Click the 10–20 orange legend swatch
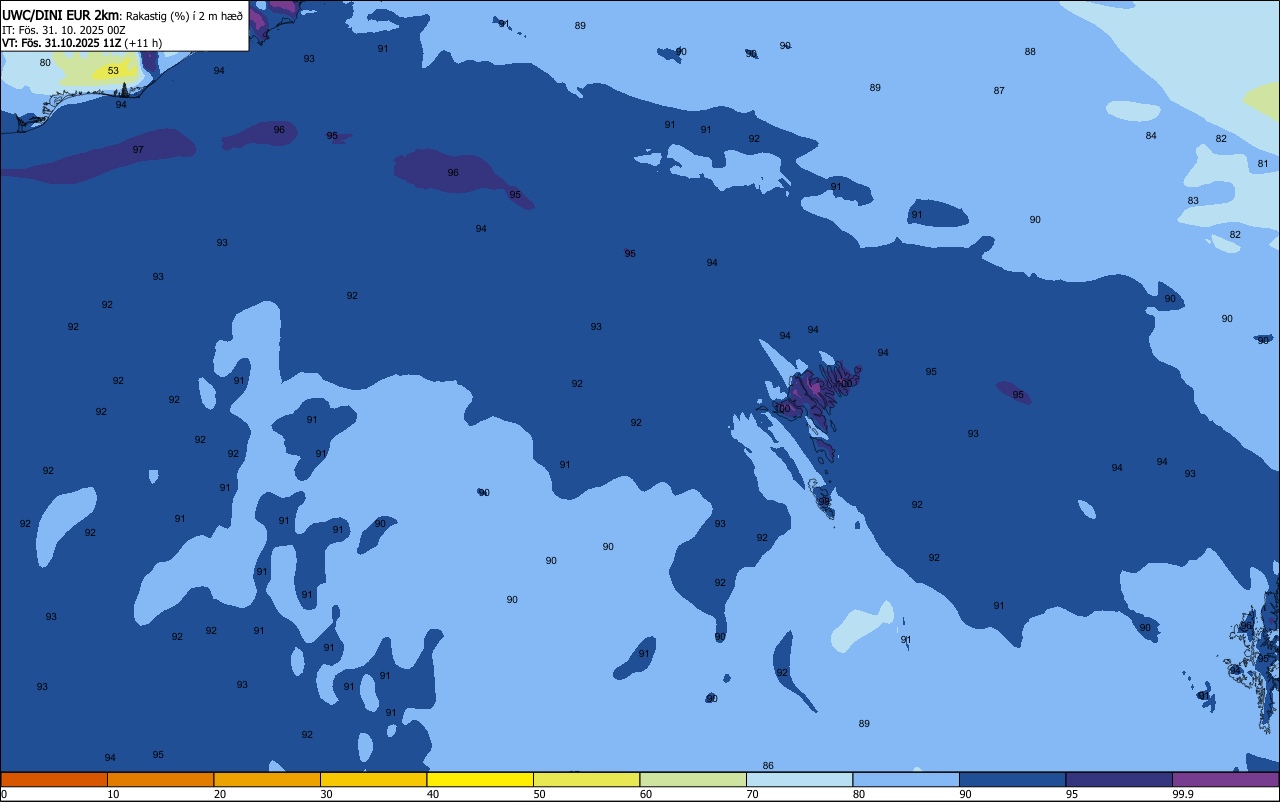Screen dimensions: 1280x802 click(x=160, y=779)
